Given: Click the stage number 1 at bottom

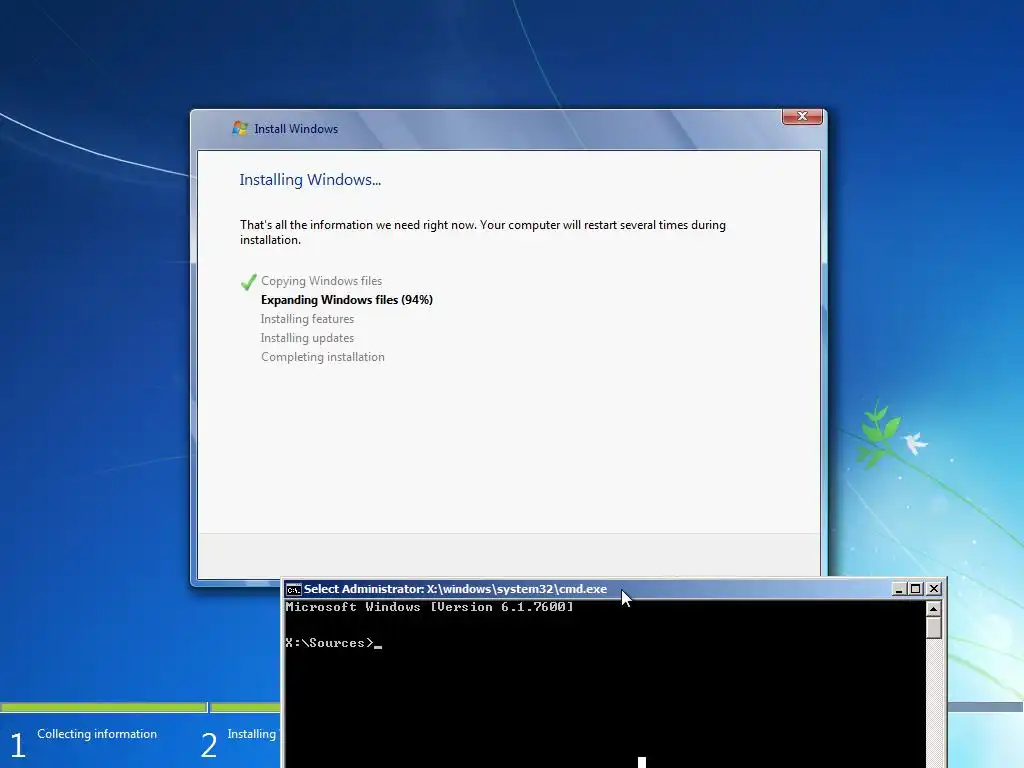Looking at the screenshot, I should coord(18,745).
